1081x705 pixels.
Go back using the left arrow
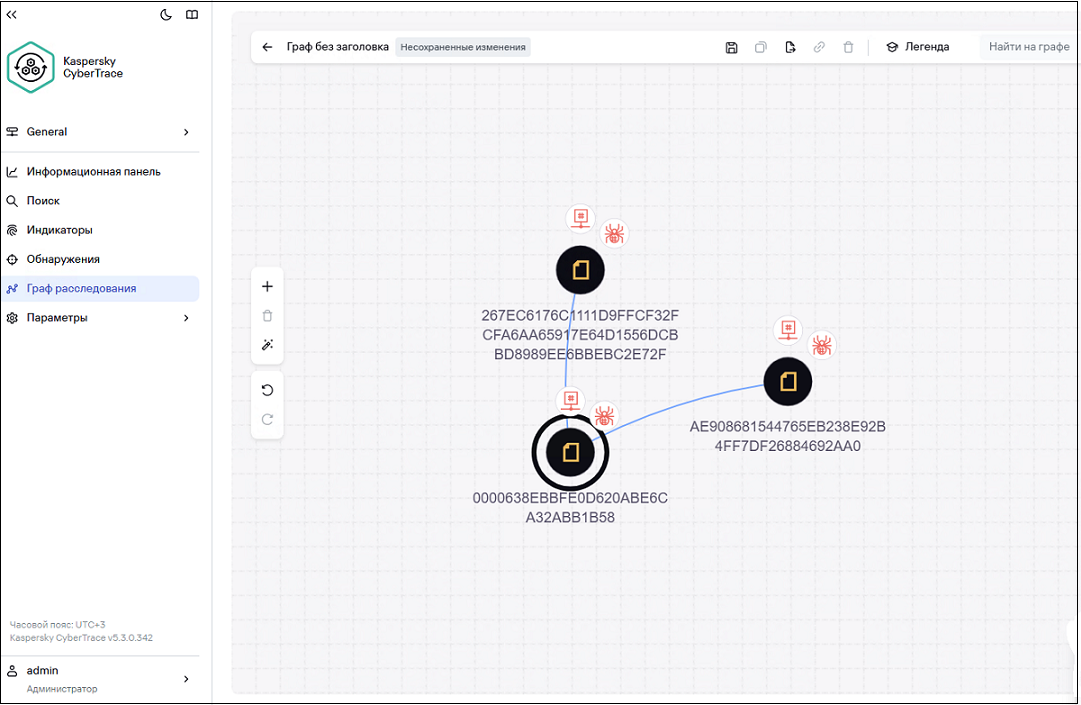[x=267, y=47]
